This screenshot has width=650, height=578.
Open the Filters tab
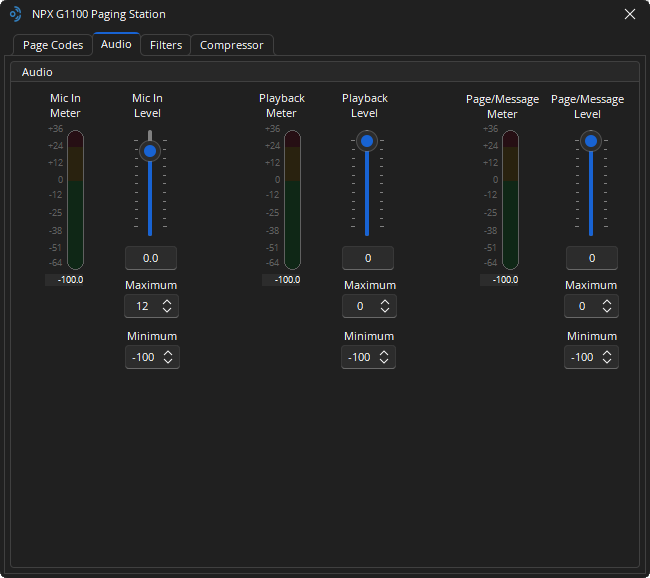(x=166, y=45)
